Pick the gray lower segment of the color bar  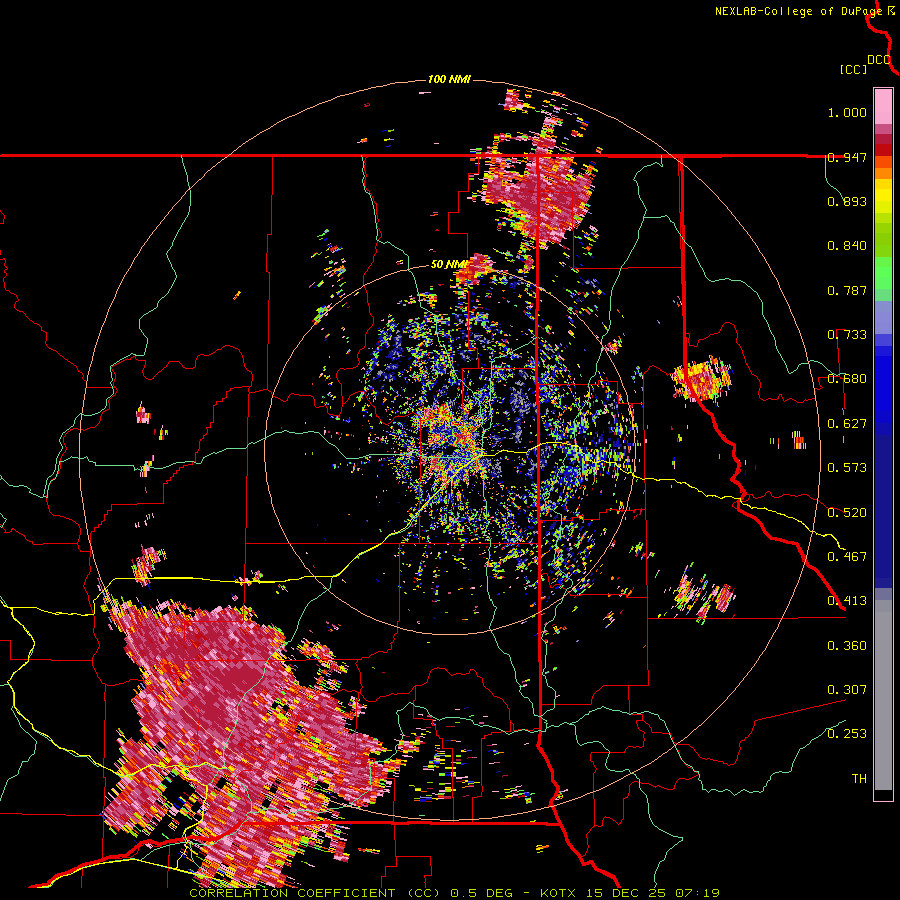883,695
